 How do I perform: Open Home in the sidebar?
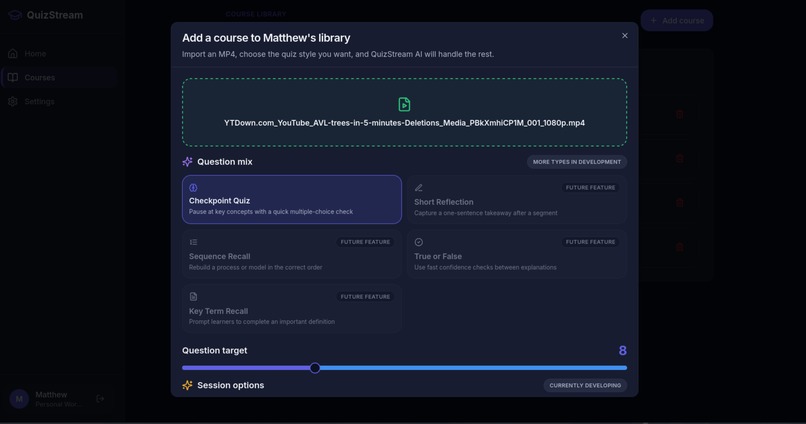click(x=59, y=53)
